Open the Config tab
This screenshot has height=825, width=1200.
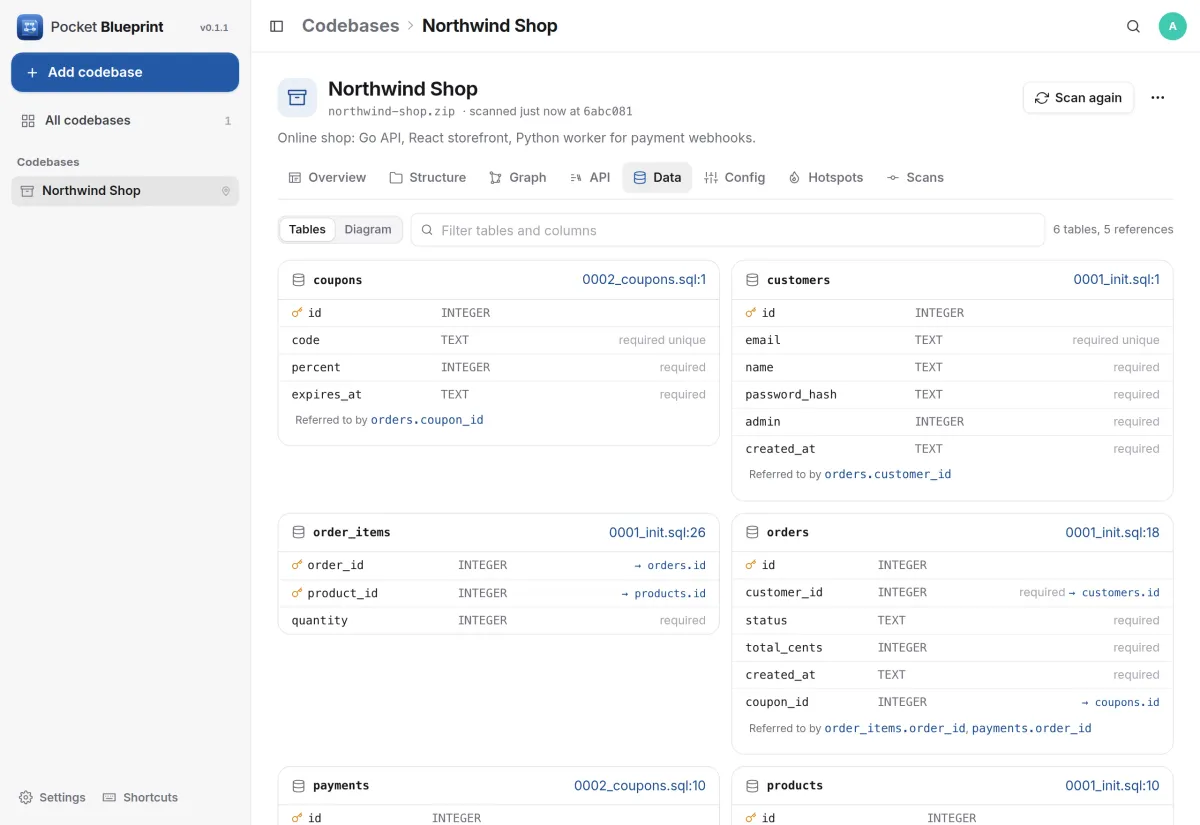tap(735, 177)
